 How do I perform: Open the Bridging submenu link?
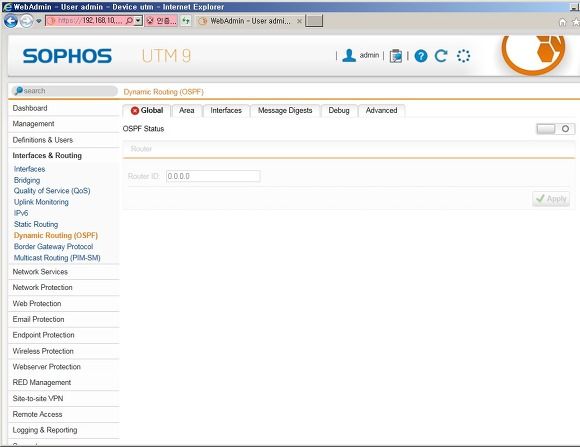(x=27, y=180)
